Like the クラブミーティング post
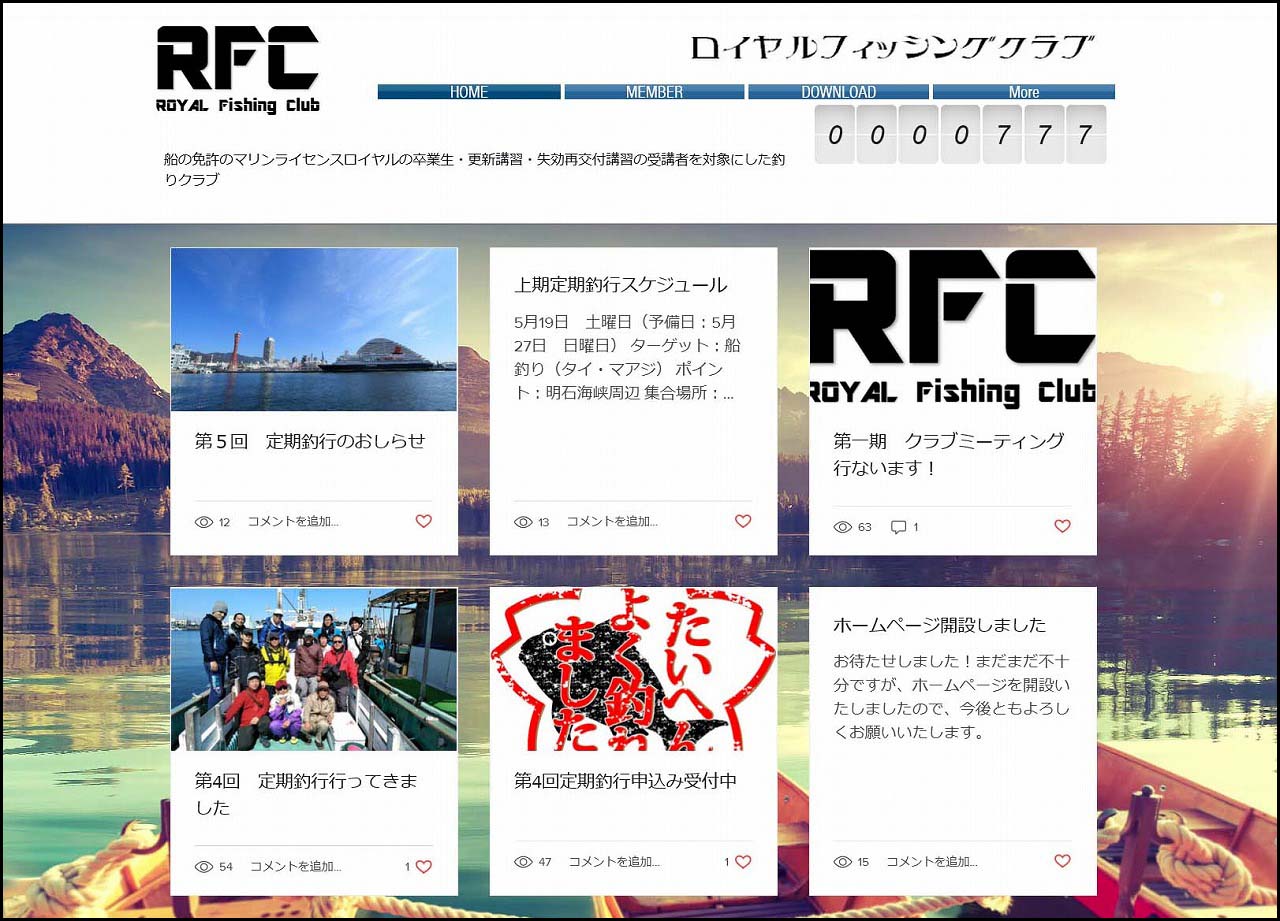Screen dimensions: 1280x921 [x=1062, y=526]
